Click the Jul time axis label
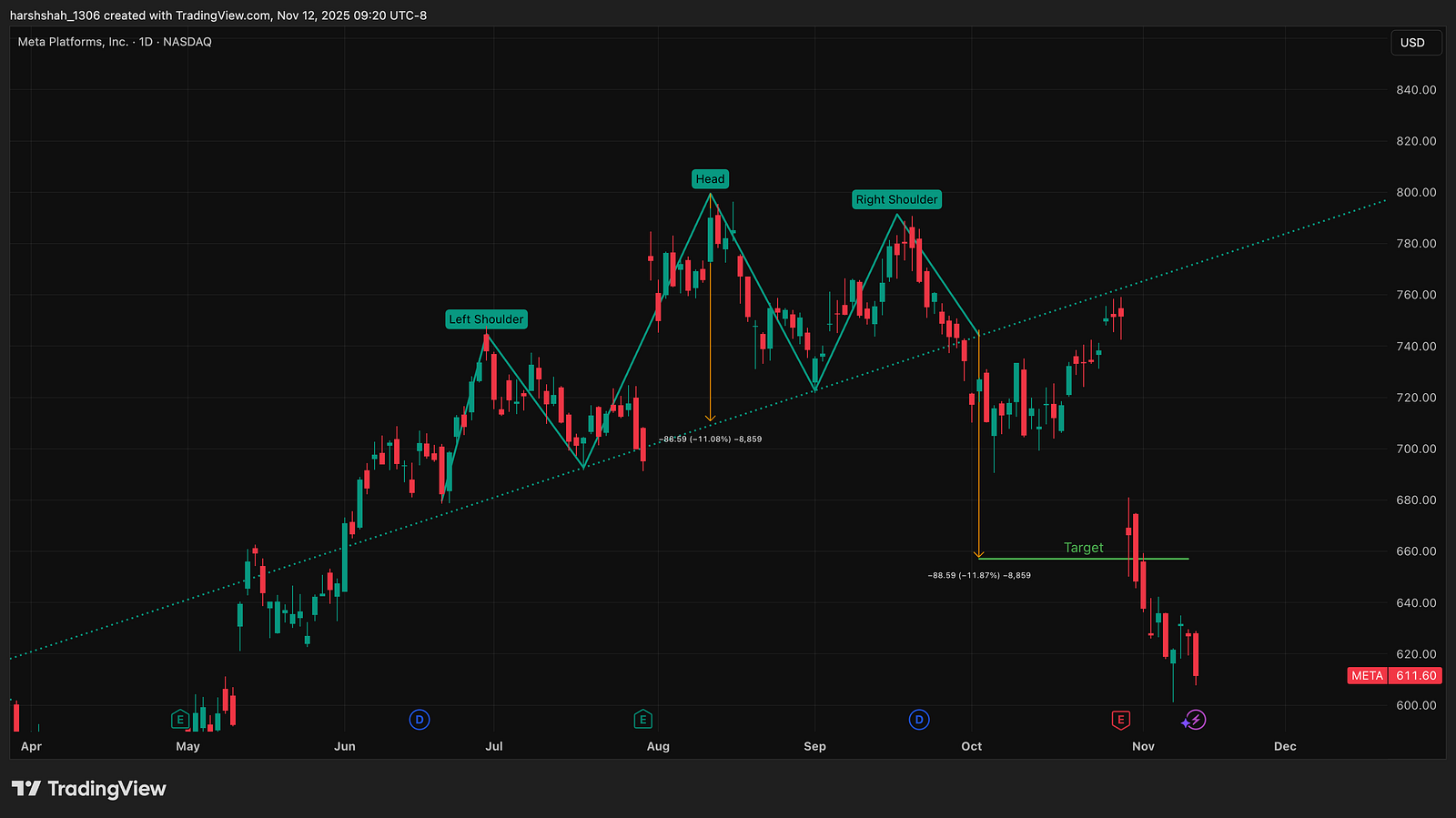Screen dimensions: 1456x818 coord(494,746)
